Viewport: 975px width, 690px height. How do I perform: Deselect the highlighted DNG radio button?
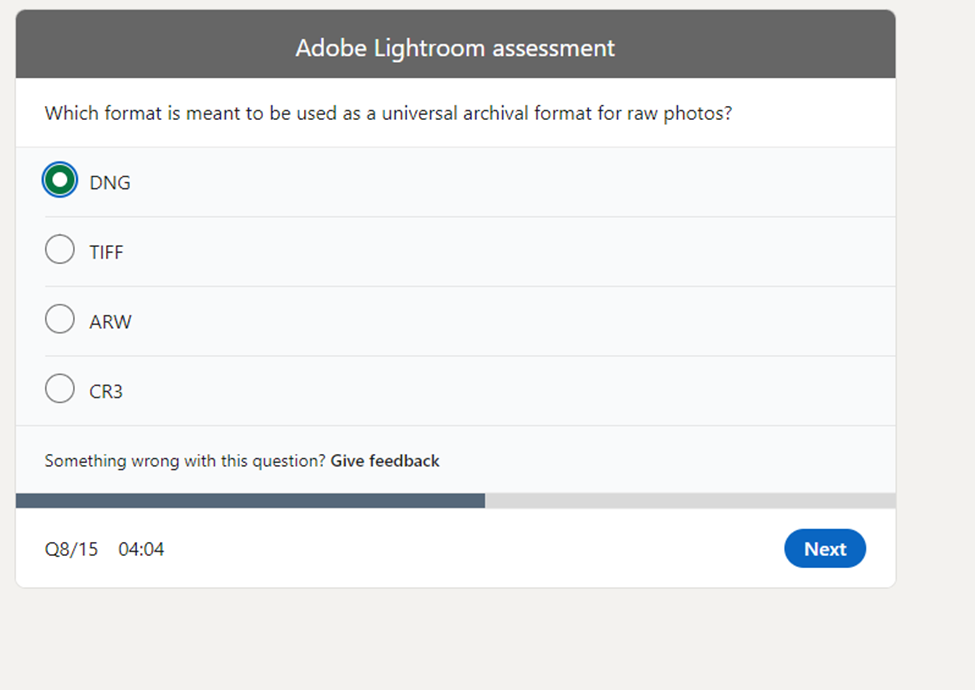pyautogui.click(x=59, y=180)
